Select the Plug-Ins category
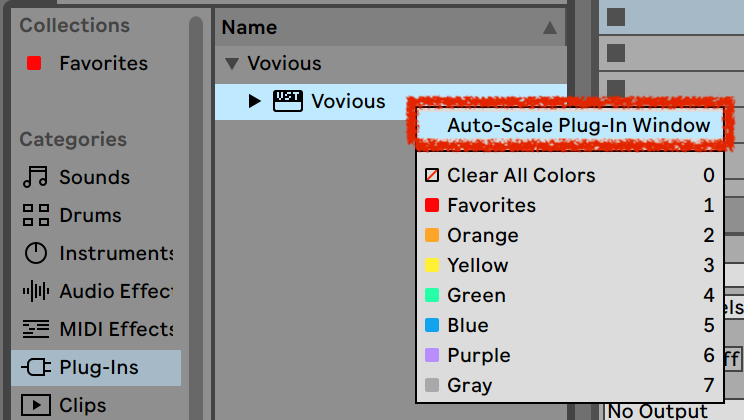Image resolution: width=744 pixels, height=420 pixels. click(x=98, y=367)
